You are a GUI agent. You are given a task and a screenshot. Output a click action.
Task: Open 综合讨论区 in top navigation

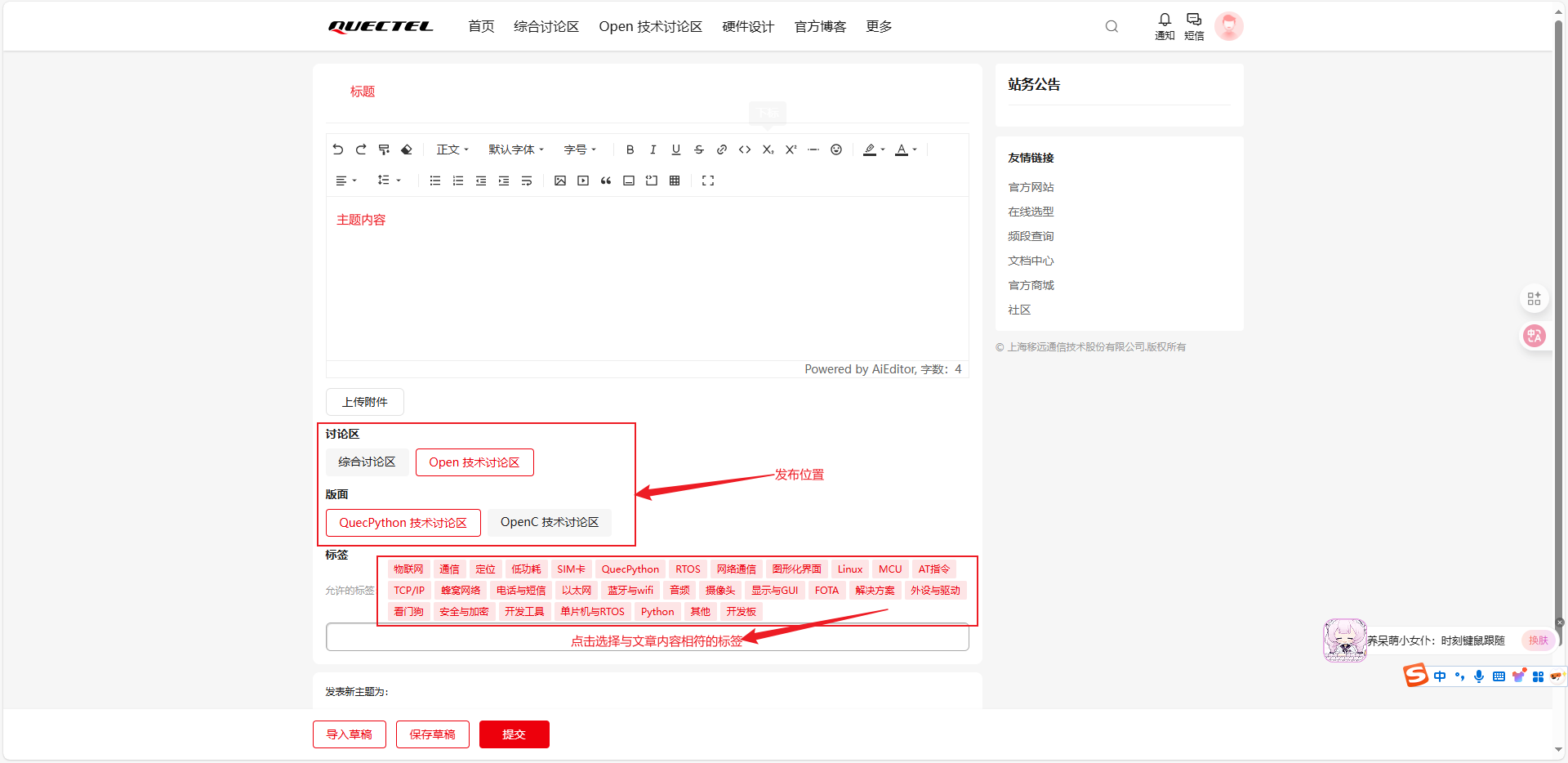coord(546,26)
